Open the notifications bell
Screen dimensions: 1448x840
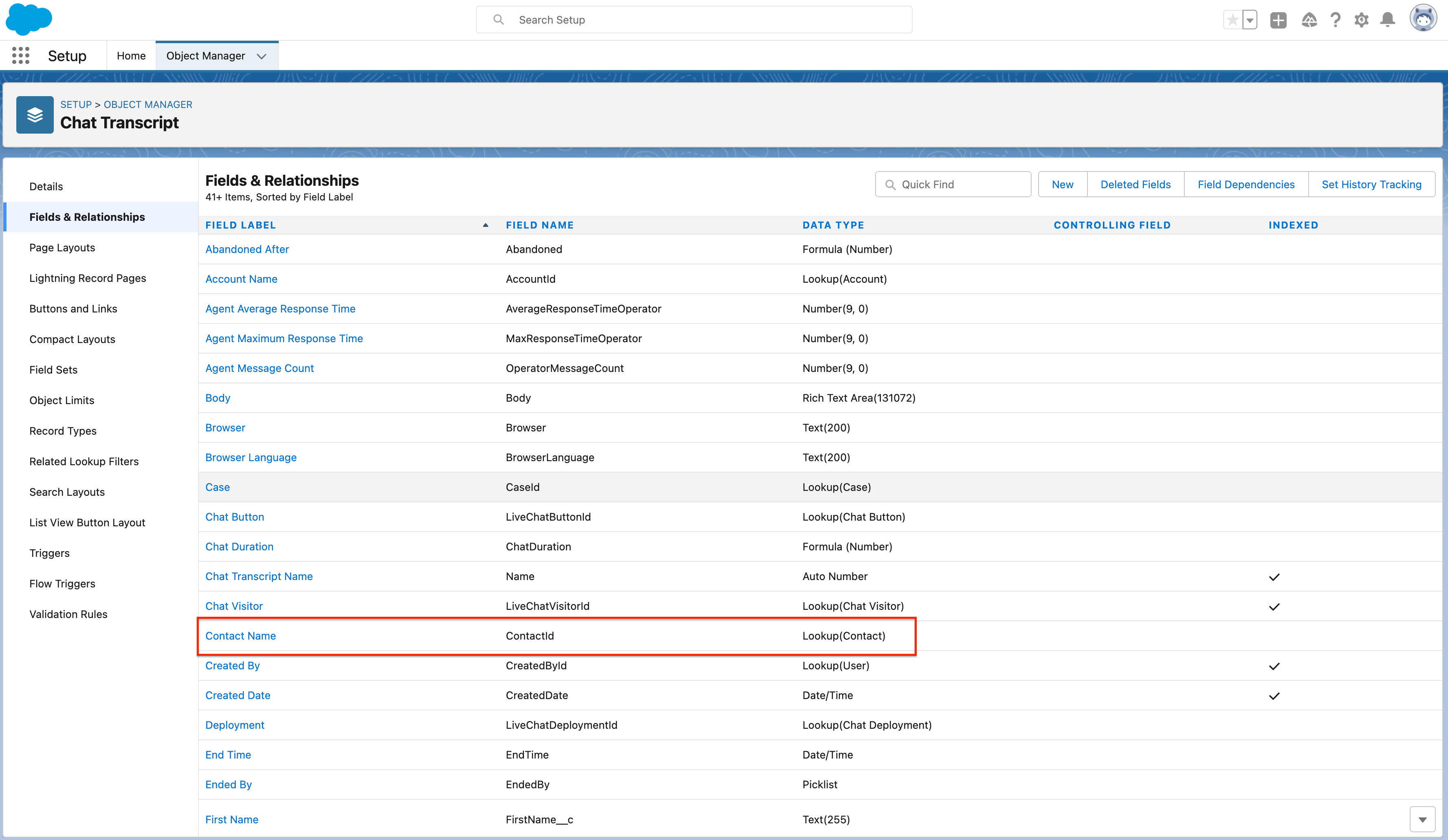click(1388, 20)
